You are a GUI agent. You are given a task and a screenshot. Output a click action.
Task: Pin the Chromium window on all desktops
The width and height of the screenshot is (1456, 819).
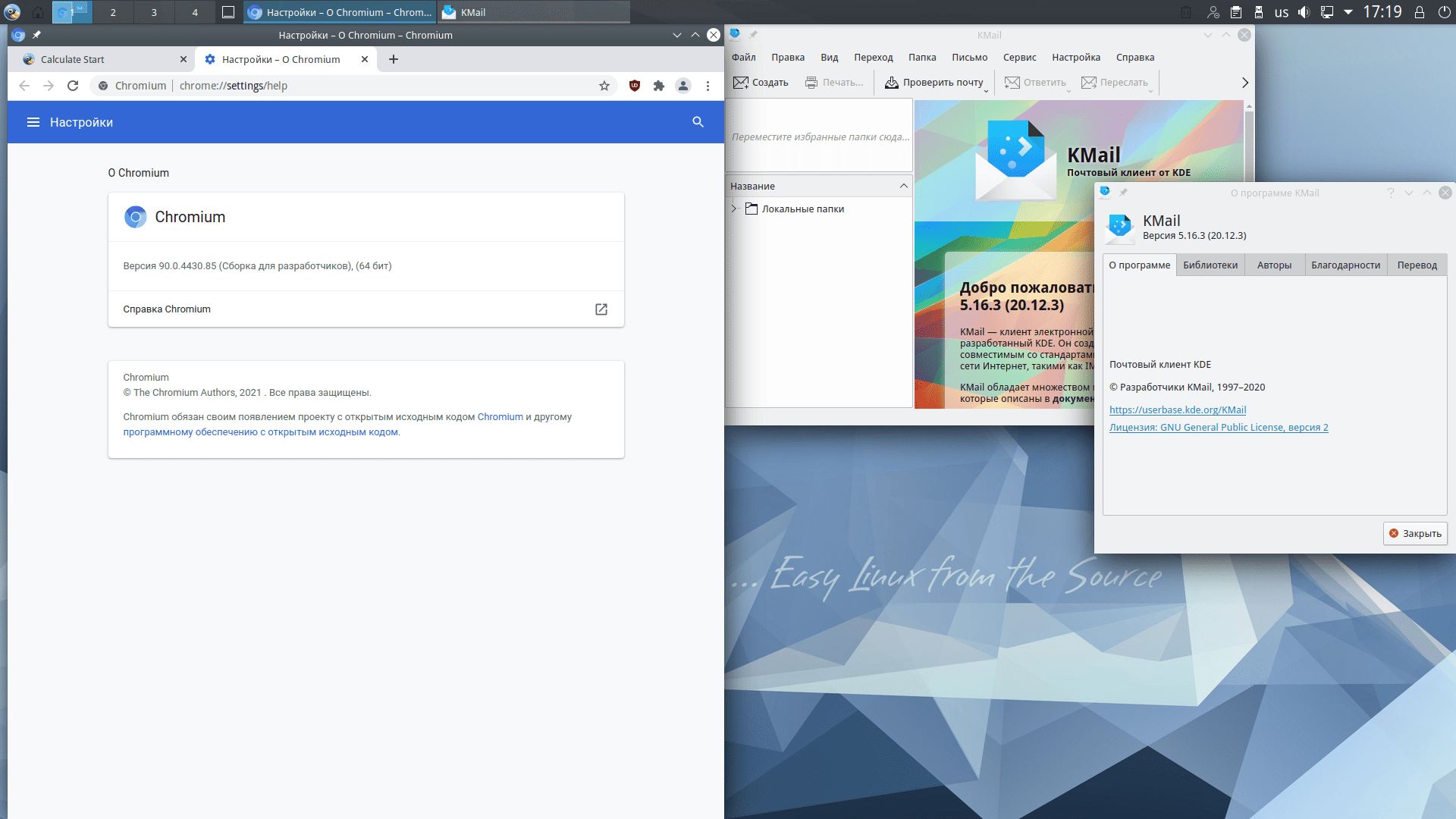[36, 35]
